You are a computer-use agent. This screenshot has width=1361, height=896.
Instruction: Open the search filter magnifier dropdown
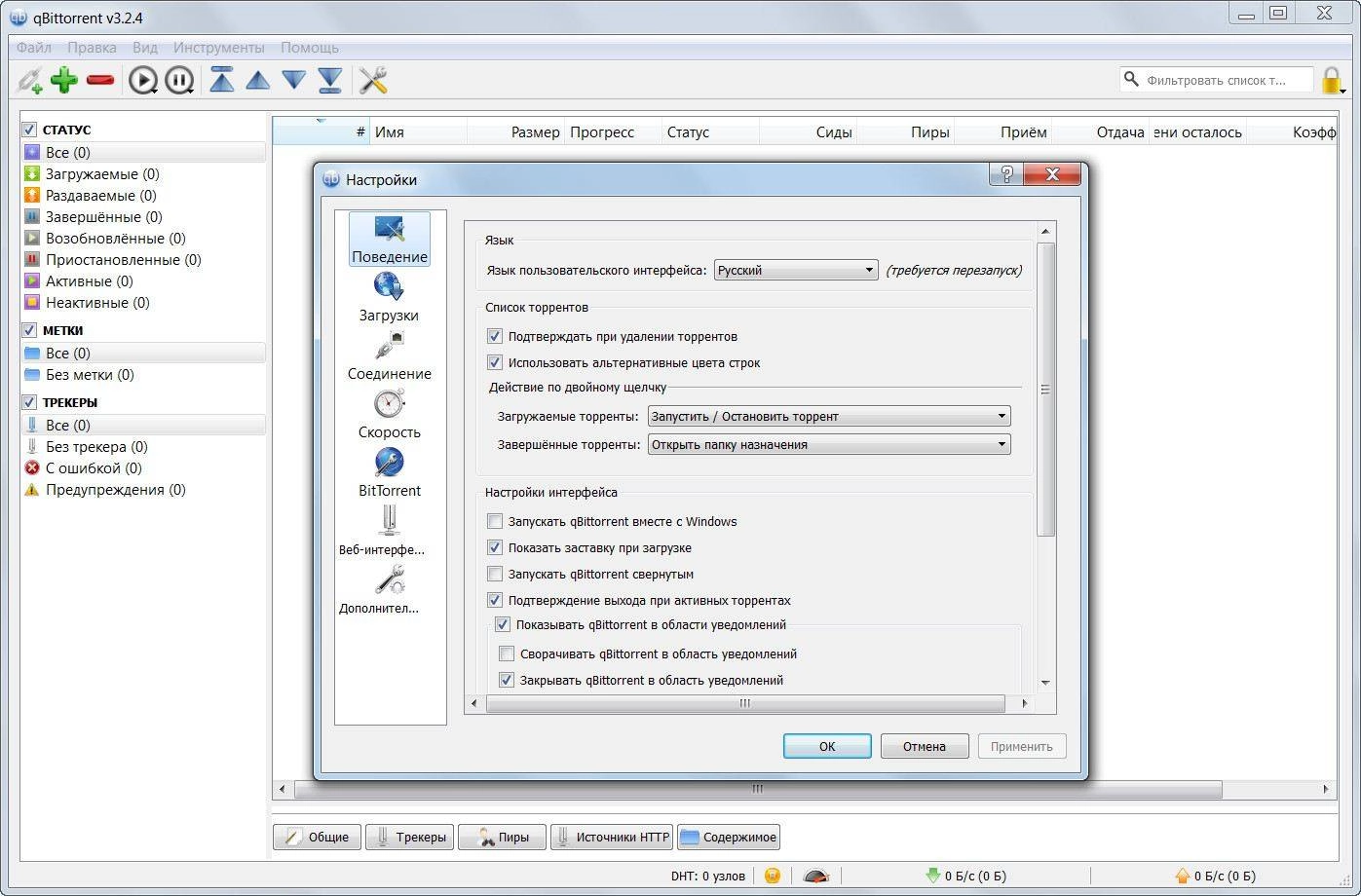(1131, 79)
